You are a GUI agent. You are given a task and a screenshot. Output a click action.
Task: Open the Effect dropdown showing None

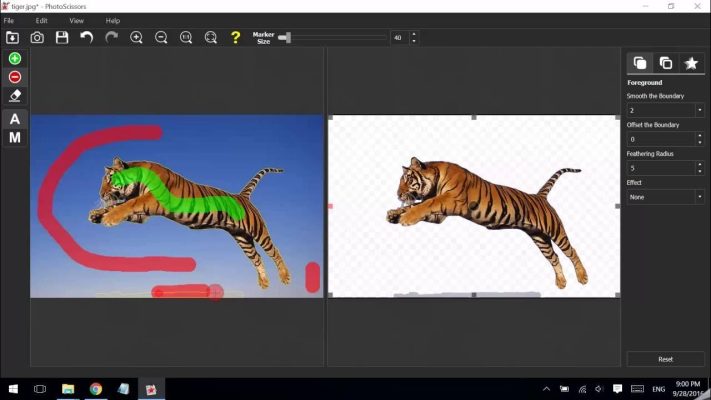(x=699, y=197)
